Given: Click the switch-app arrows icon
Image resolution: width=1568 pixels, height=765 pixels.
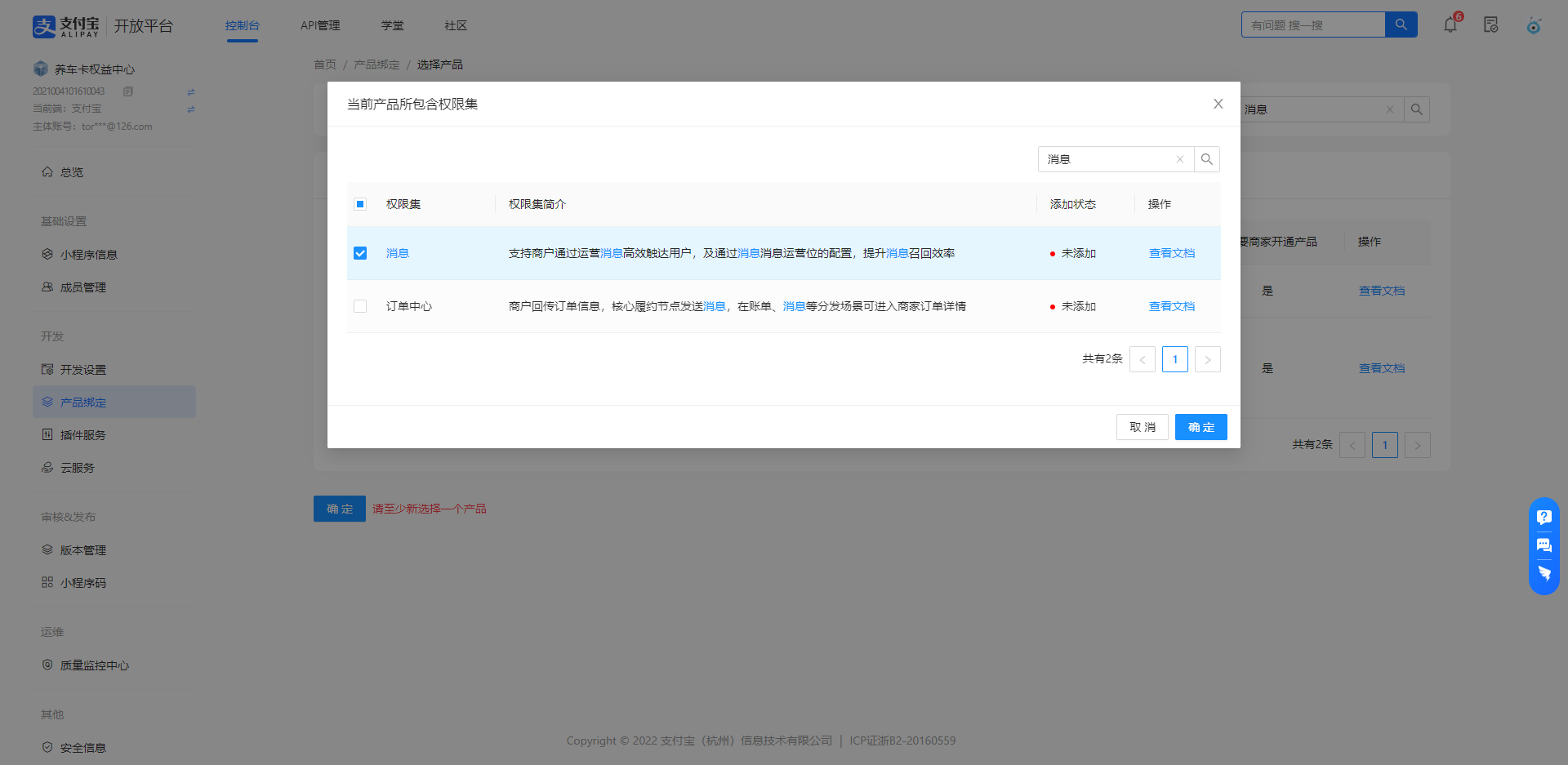Looking at the screenshot, I should tap(191, 91).
